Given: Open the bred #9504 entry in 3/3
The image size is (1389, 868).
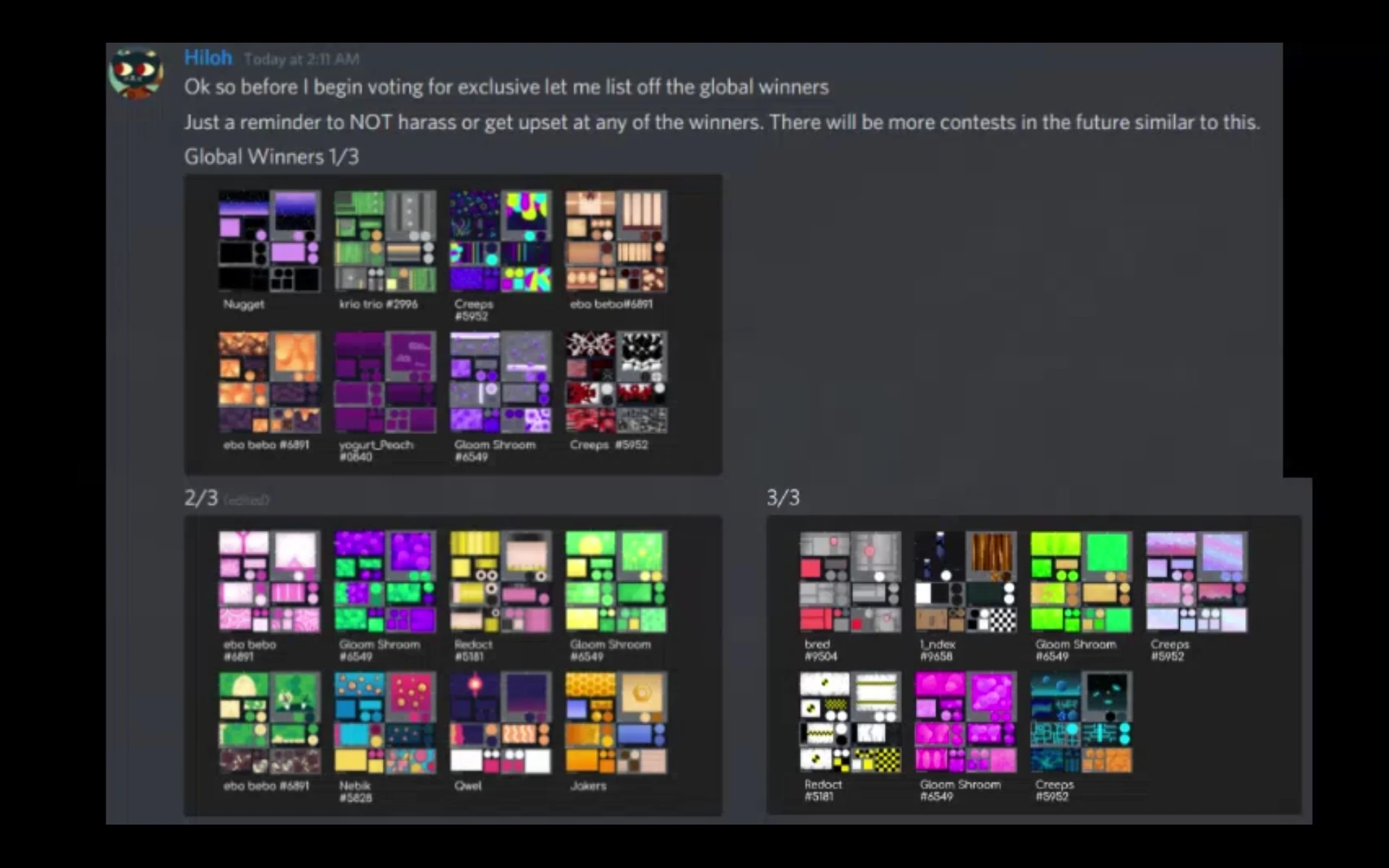Looking at the screenshot, I should coord(850,582).
